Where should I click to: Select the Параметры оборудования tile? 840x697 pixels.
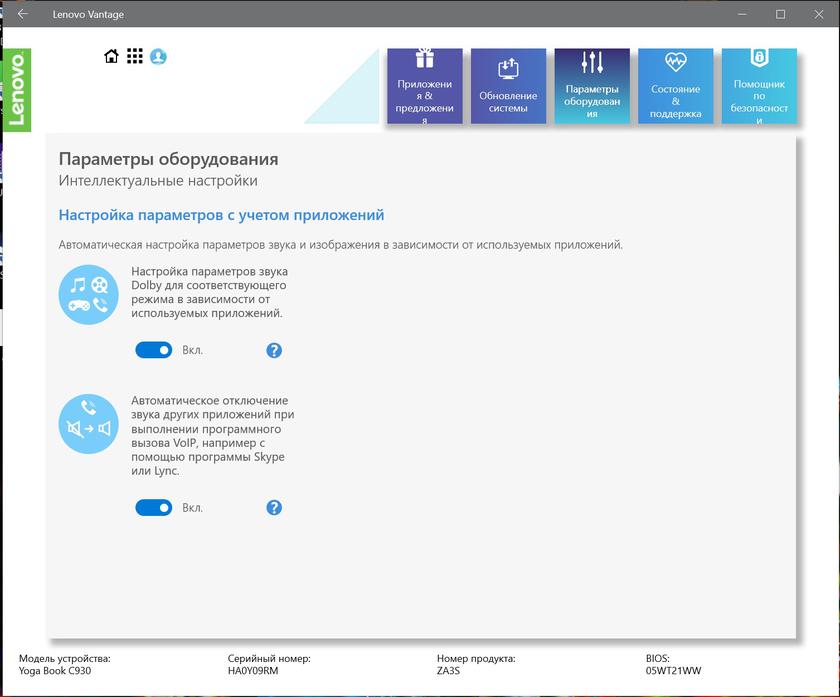click(x=592, y=87)
